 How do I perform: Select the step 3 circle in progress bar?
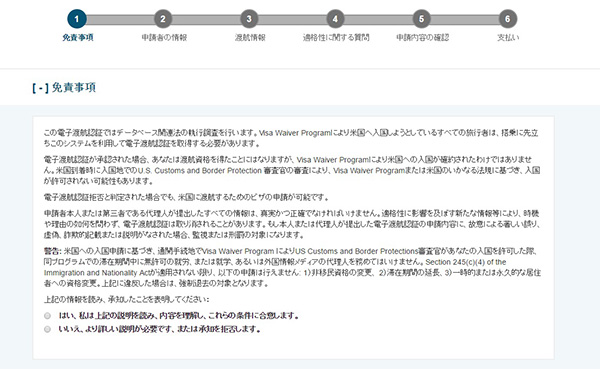coord(249,19)
